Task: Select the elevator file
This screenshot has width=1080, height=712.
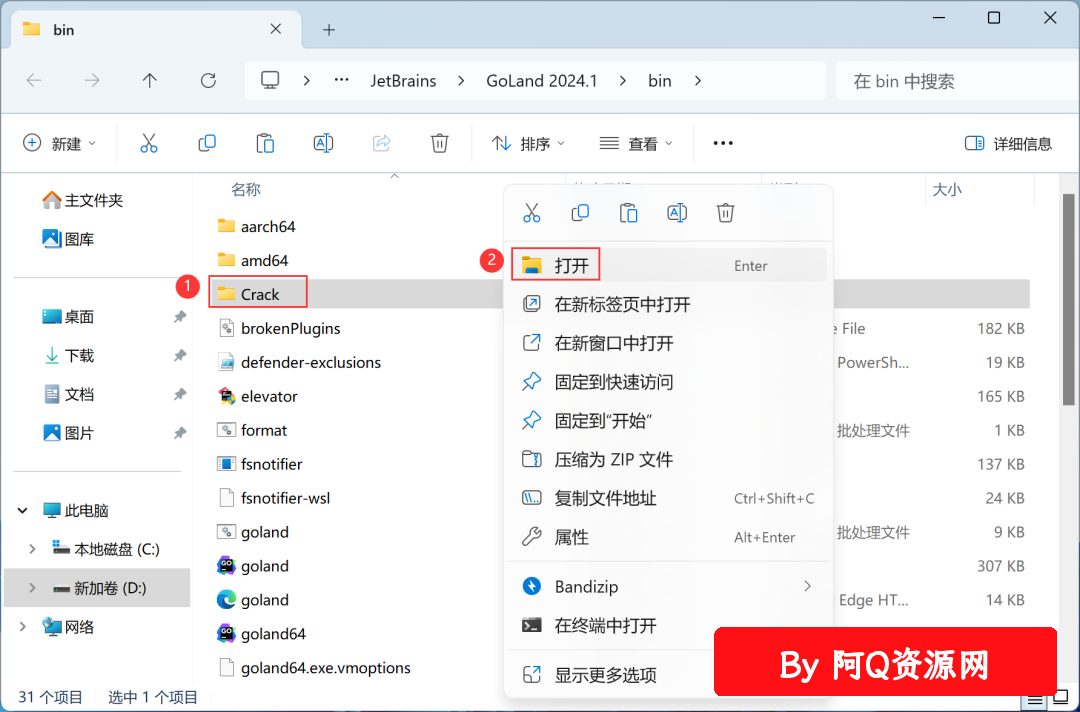Action: click(258, 396)
